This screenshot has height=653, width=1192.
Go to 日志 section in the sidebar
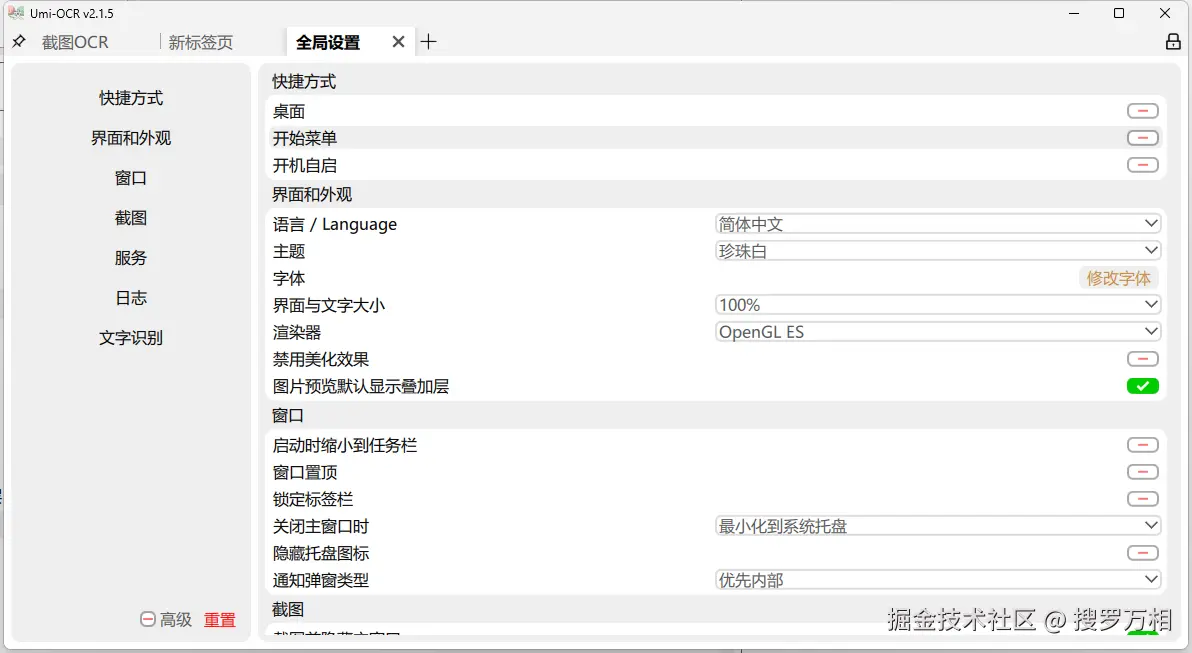click(x=131, y=298)
